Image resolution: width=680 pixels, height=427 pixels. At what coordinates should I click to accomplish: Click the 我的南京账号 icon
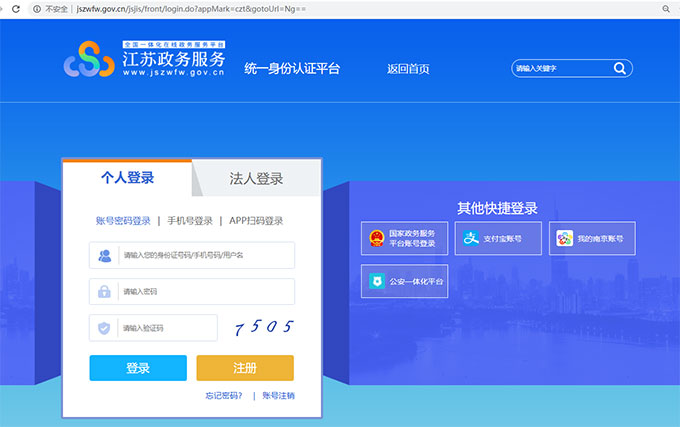[564, 238]
